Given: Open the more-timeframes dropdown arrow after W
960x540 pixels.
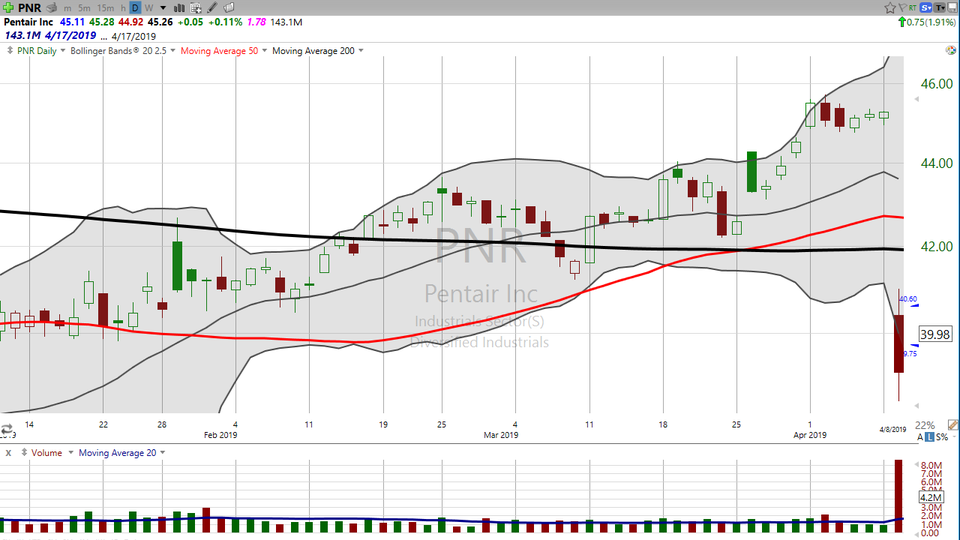Looking at the screenshot, I should [163, 8].
